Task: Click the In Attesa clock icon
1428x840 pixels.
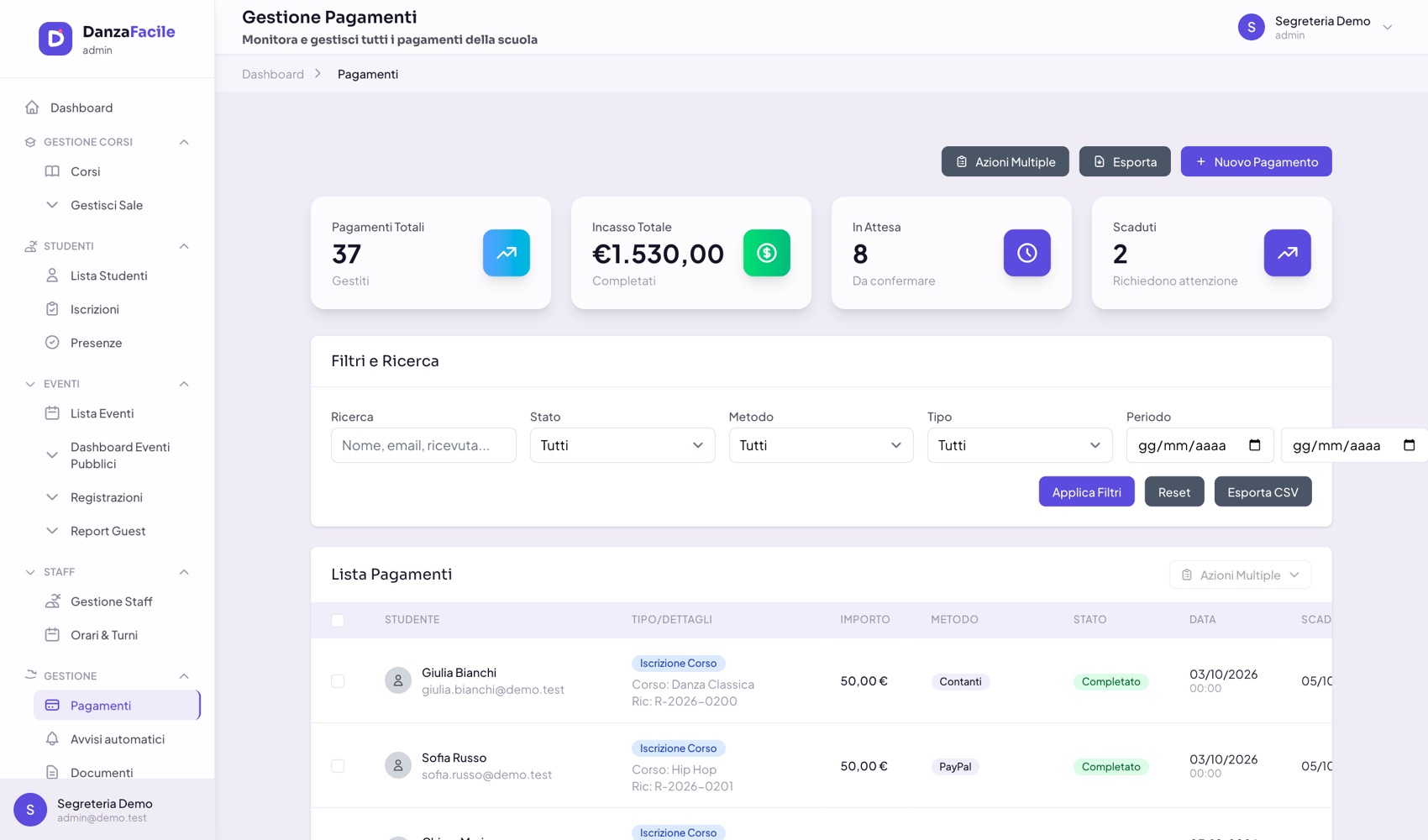Action: pos(1027,253)
